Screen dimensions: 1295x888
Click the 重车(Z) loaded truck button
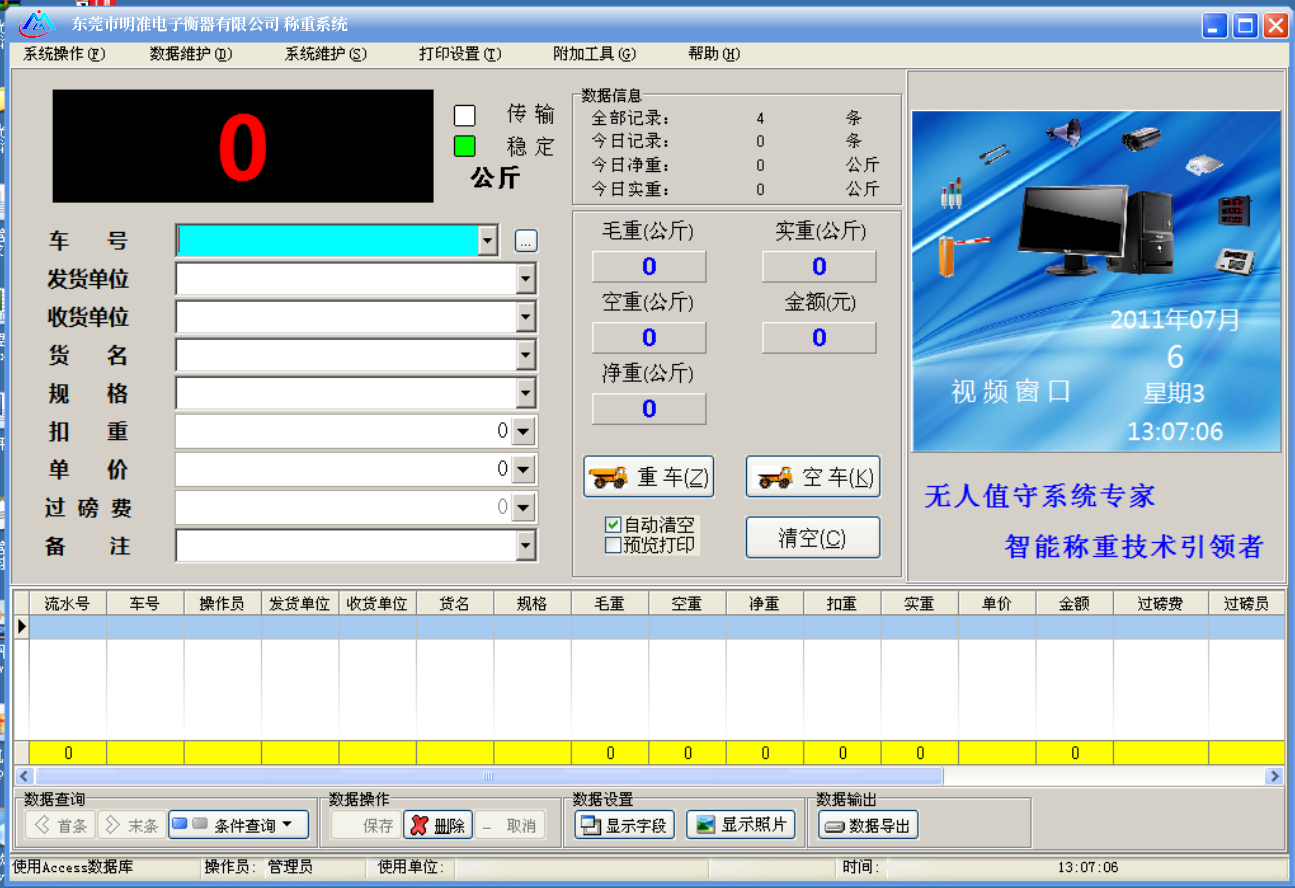click(x=649, y=477)
